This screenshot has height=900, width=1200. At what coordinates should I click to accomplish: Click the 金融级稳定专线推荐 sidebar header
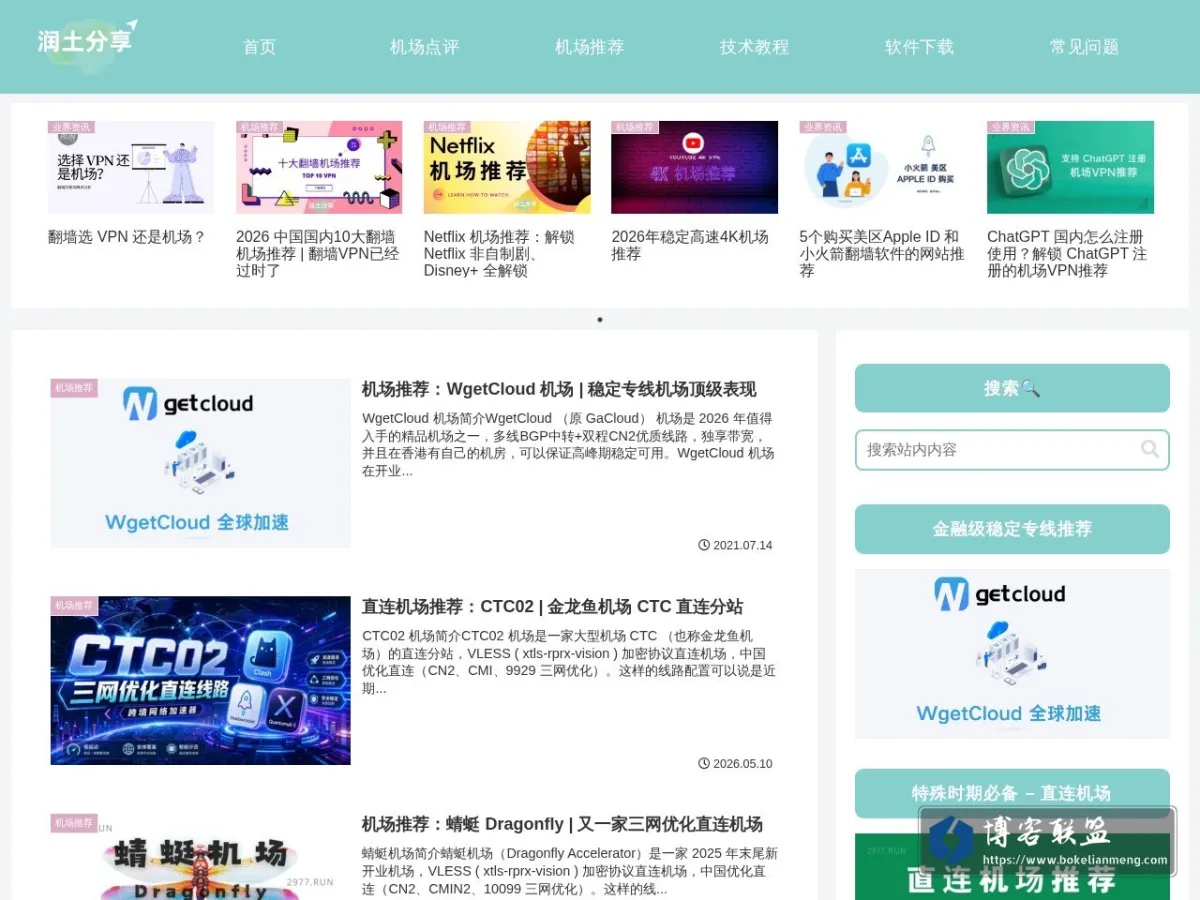(1012, 529)
